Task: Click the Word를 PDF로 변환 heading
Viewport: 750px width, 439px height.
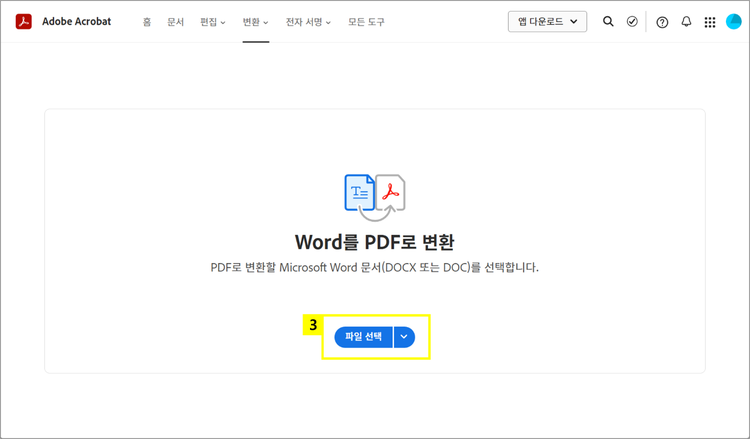Action: (375, 242)
